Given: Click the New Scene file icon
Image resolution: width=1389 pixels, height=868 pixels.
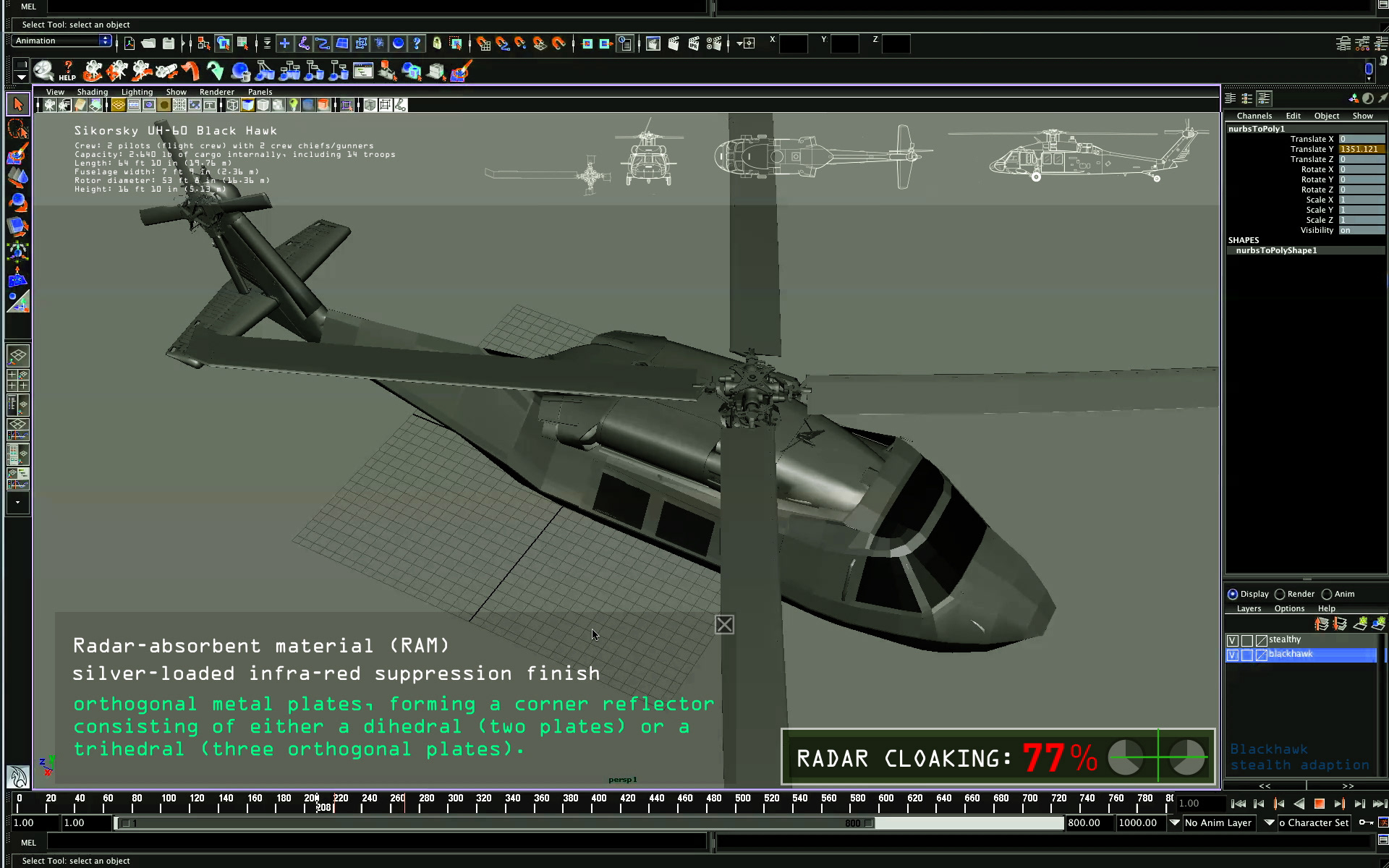Looking at the screenshot, I should click(x=129, y=43).
